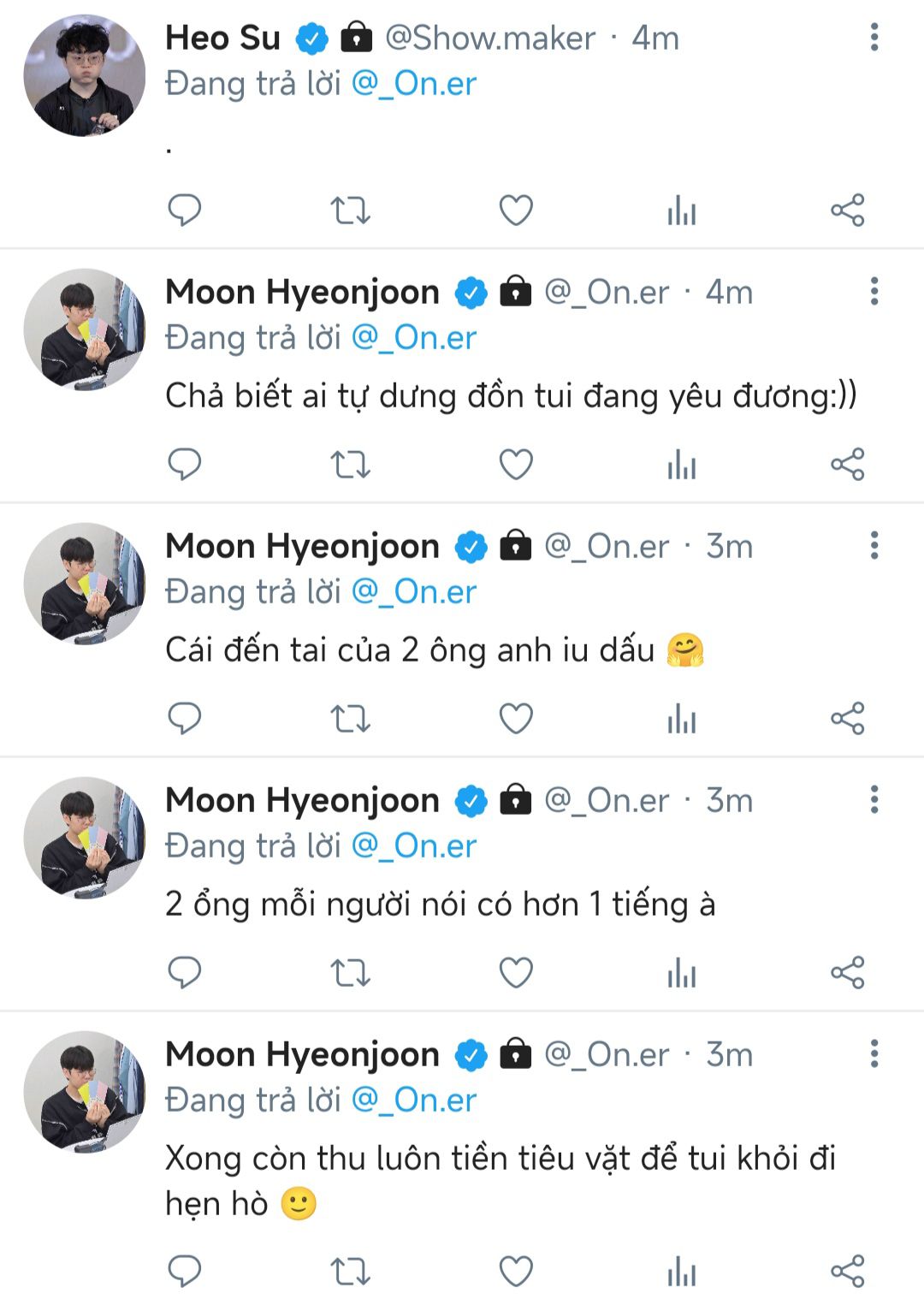924x1305 pixels.
Task: View Heo Su's profile picture
Action: (84, 75)
